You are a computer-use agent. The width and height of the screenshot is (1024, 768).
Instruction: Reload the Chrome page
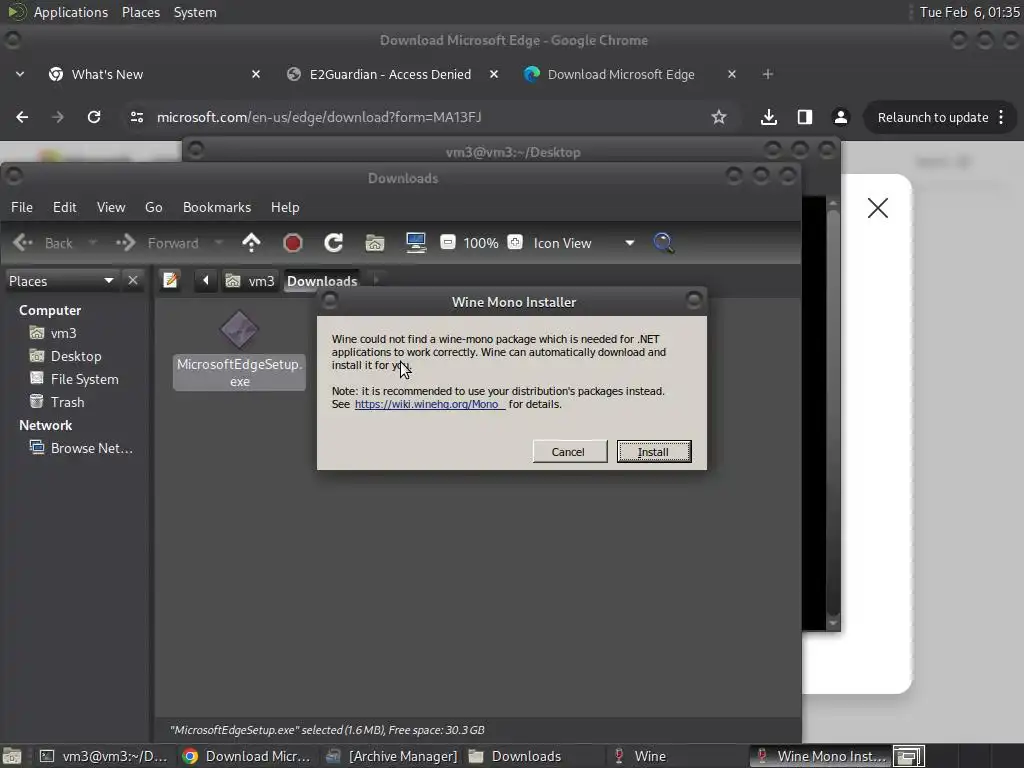point(94,118)
